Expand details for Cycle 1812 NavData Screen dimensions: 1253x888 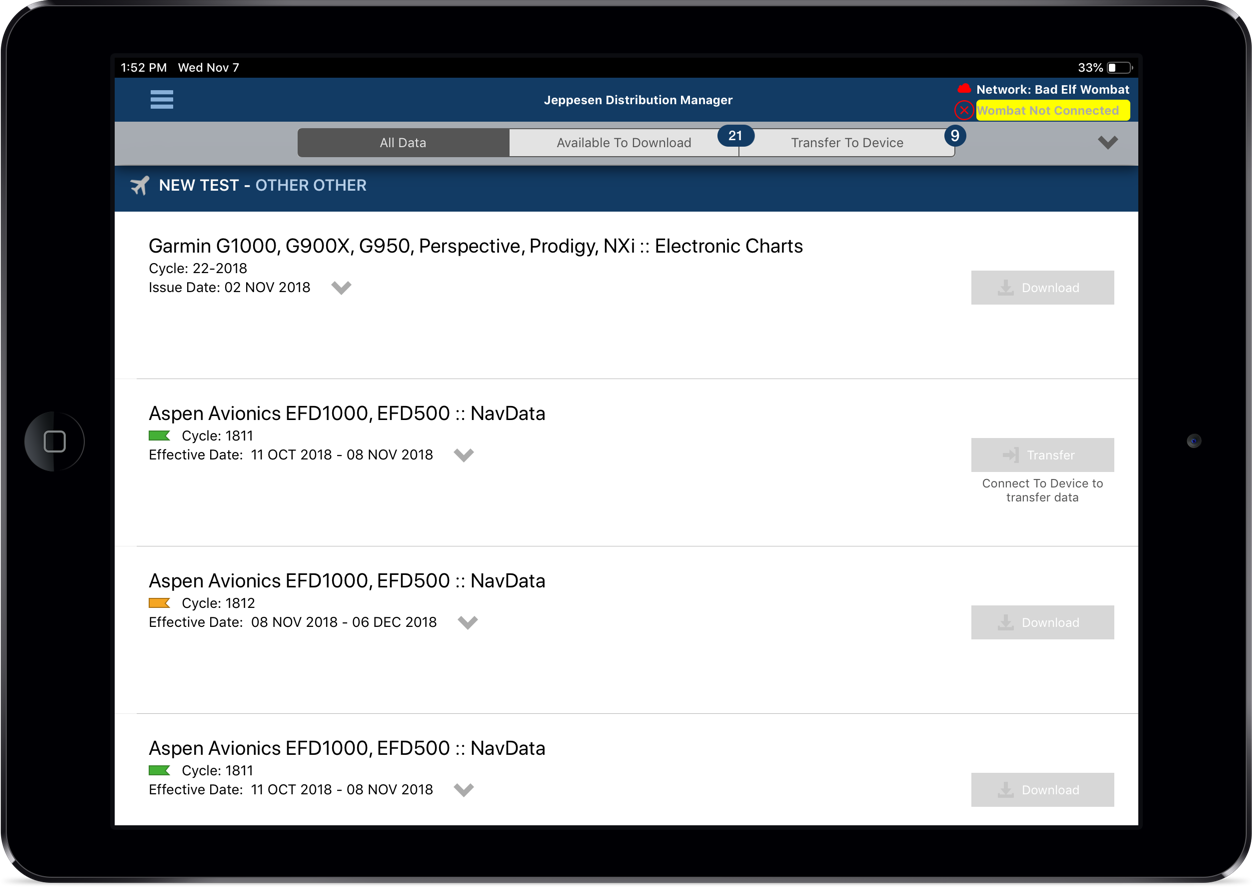tap(468, 623)
